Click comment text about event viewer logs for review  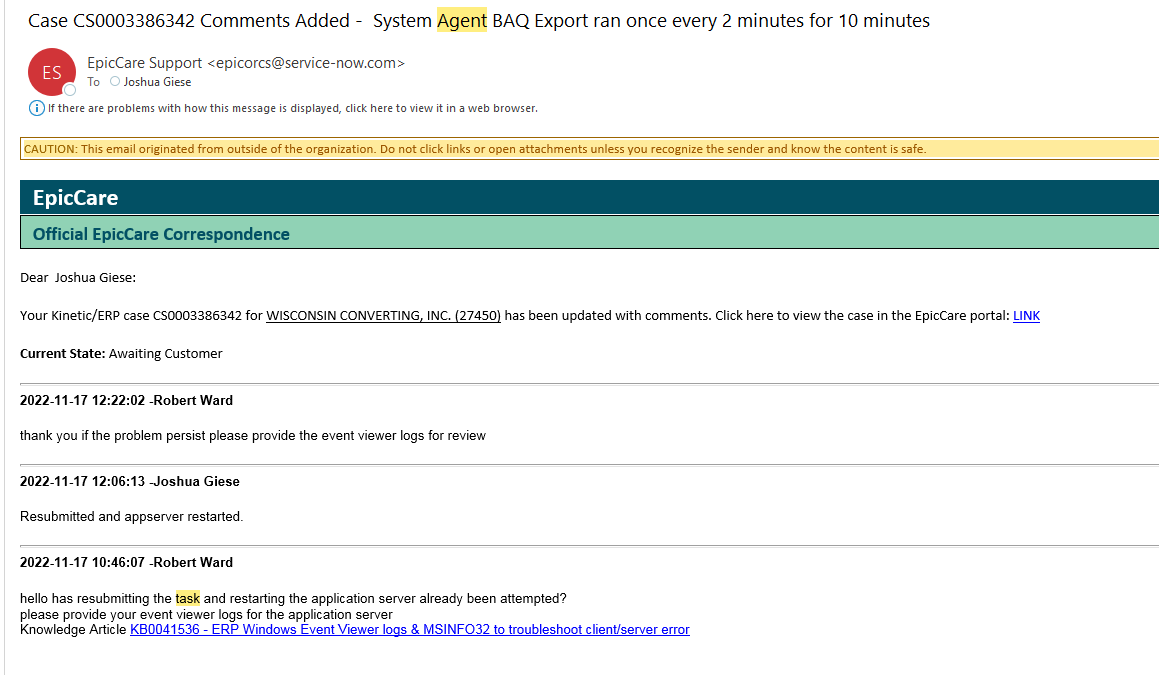point(253,436)
